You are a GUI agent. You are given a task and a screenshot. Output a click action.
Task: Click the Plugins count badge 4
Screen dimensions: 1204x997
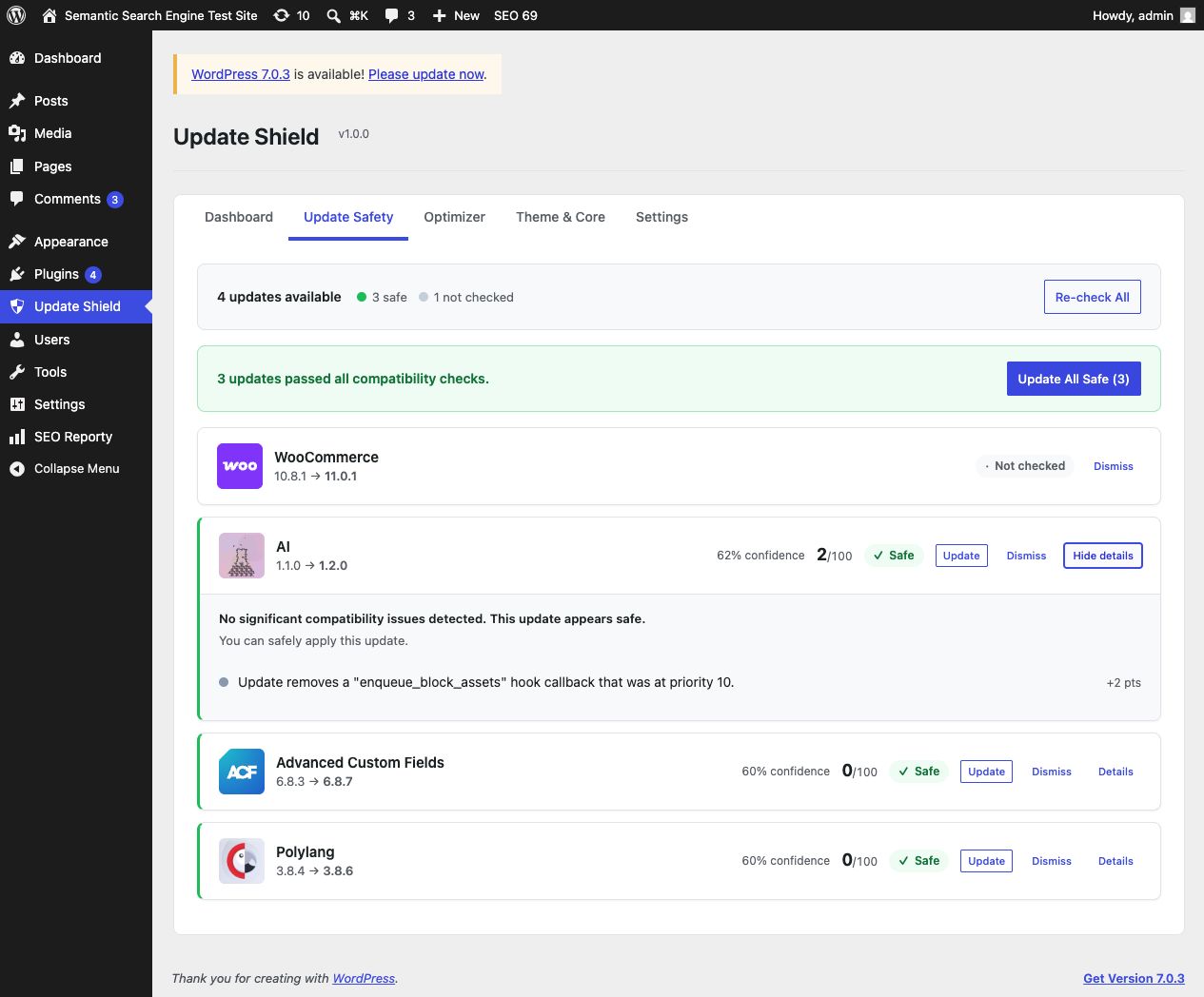click(x=93, y=275)
